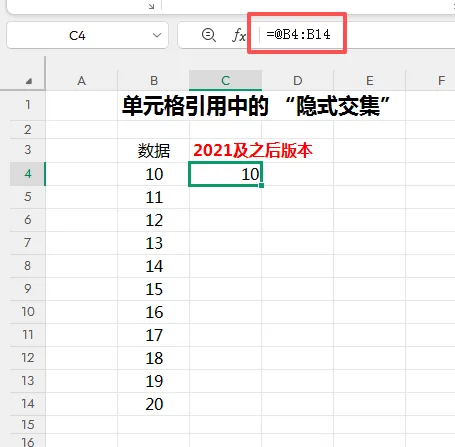This screenshot has height=447, width=455.
Task: Open the Name Box dropdown arrow
Action: coord(157,35)
